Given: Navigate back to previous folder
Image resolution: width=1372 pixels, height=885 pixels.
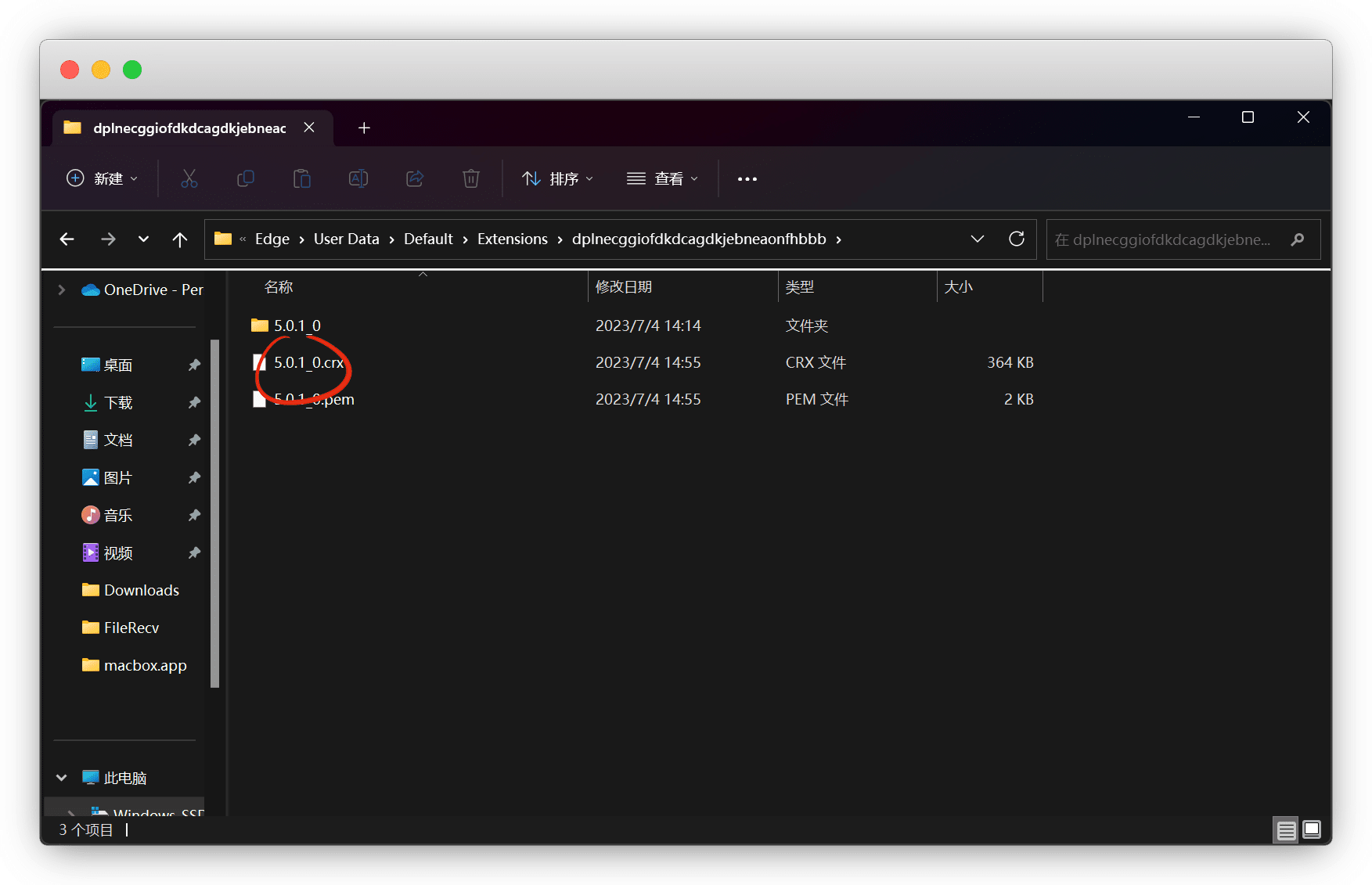Looking at the screenshot, I should [67, 239].
